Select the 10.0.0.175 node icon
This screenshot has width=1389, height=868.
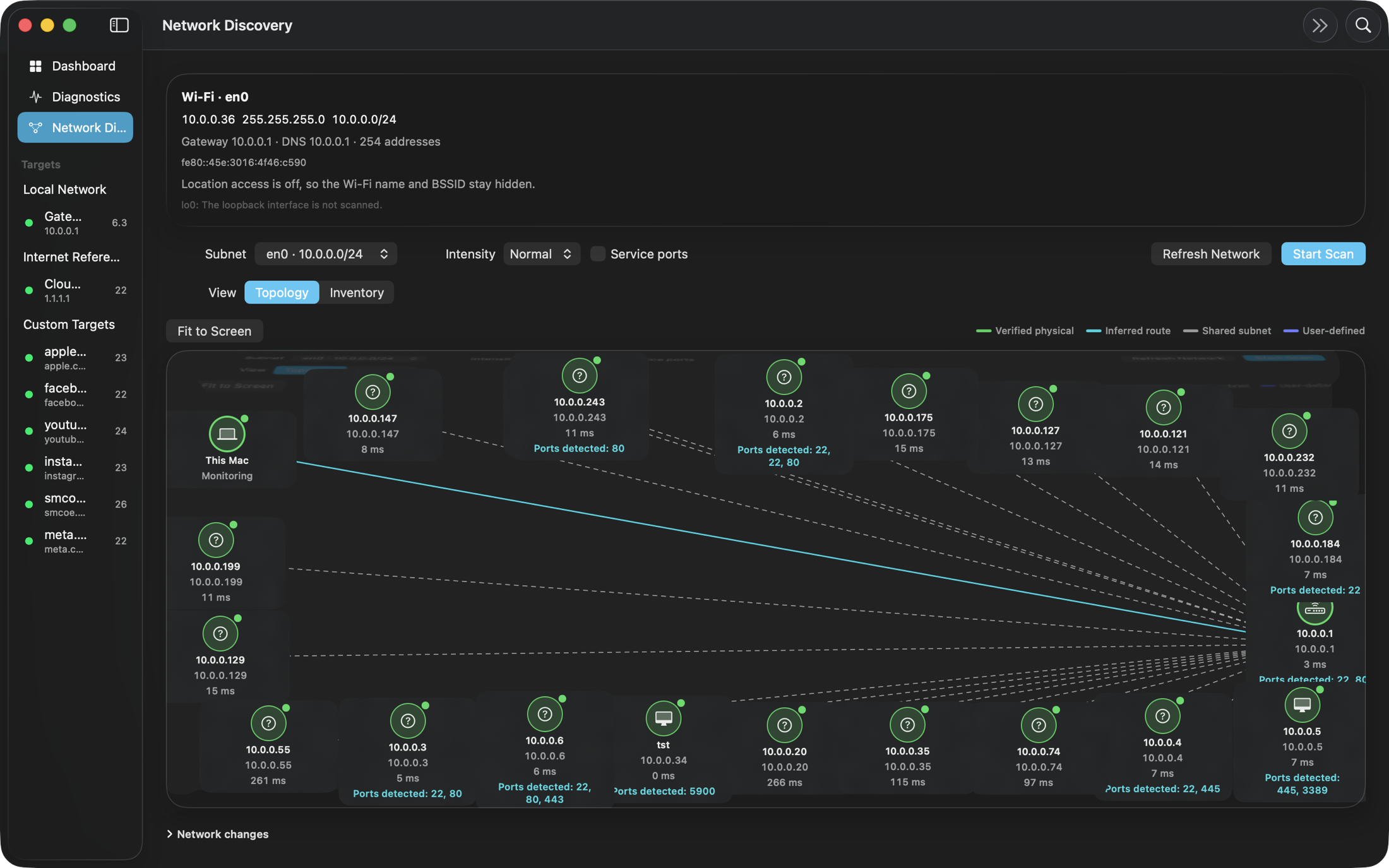pyautogui.click(x=909, y=391)
